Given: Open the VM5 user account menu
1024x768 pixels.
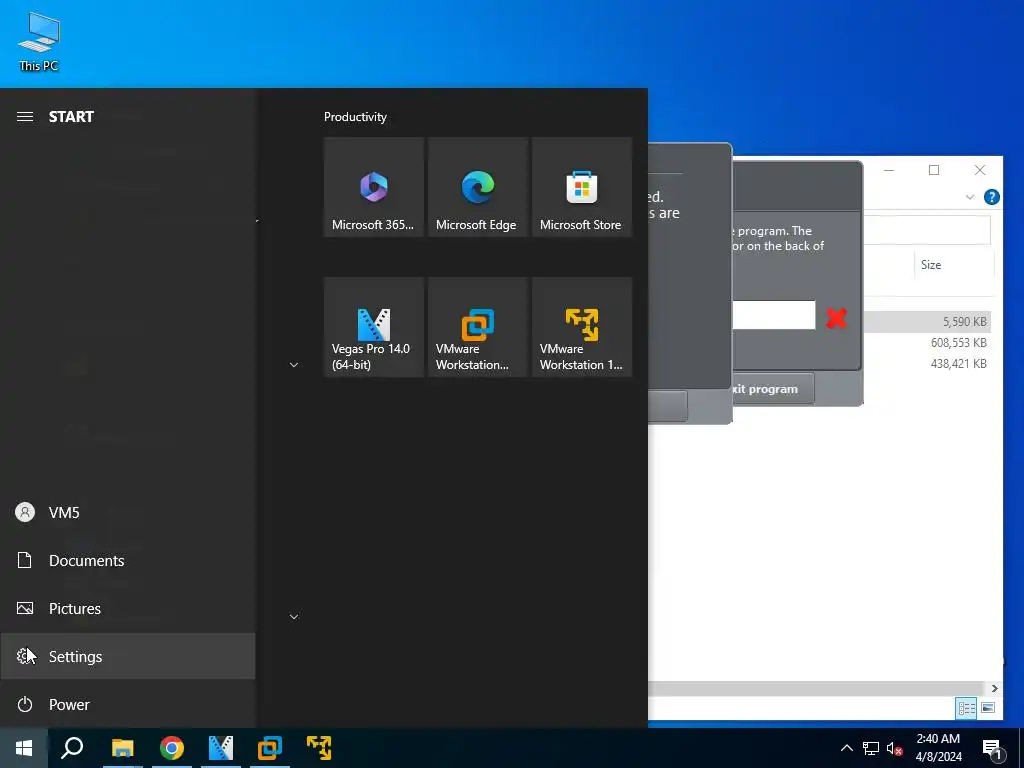Looking at the screenshot, I should [127, 513].
